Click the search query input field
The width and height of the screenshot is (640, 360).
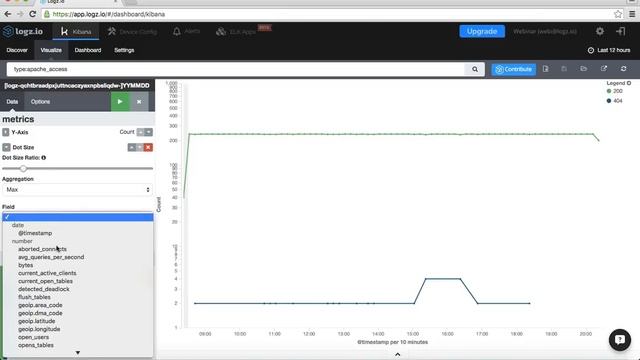pos(236,69)
